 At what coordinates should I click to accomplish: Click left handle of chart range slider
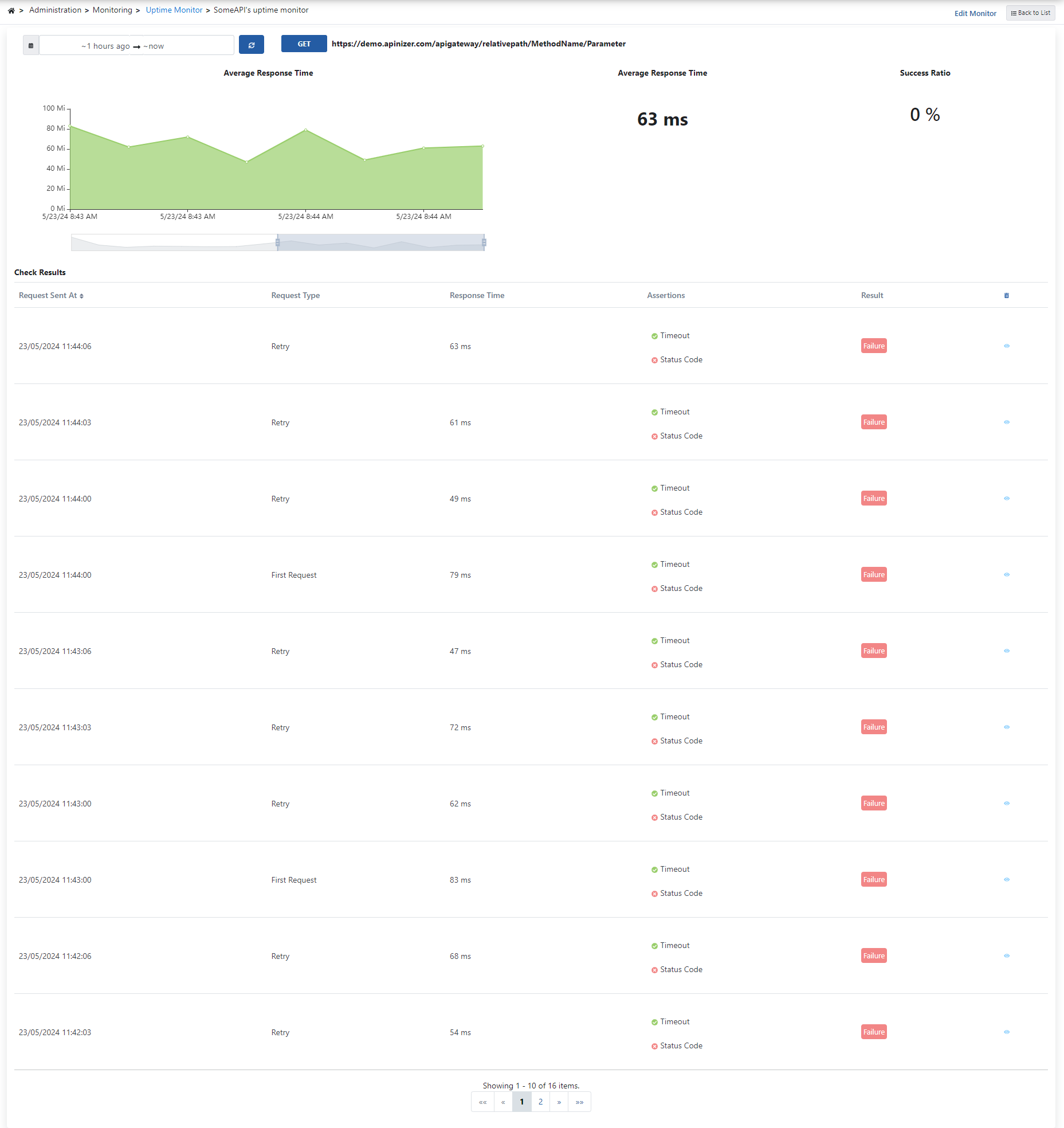278,243
